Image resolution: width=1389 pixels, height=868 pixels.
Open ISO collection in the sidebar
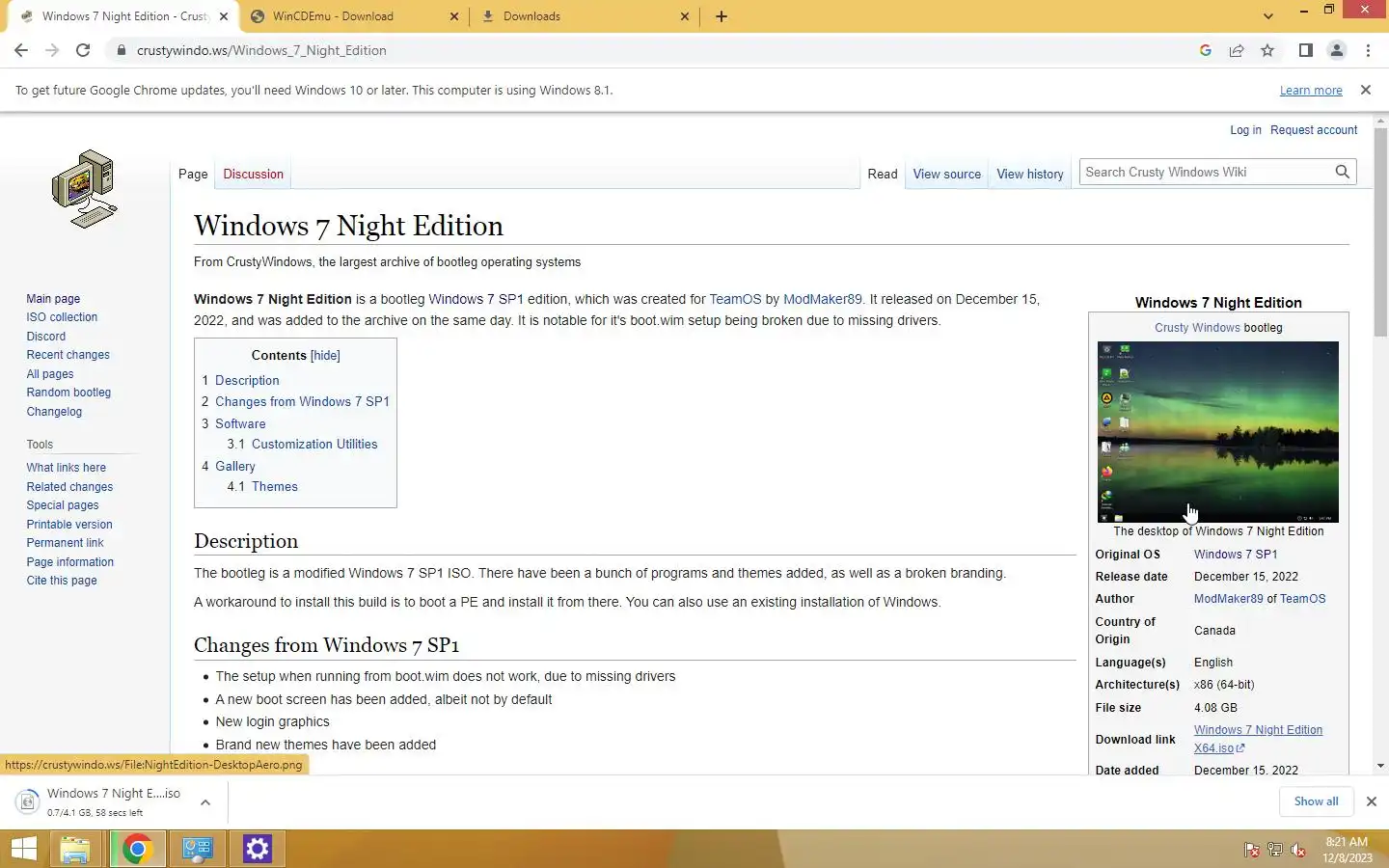coord(62,316)
